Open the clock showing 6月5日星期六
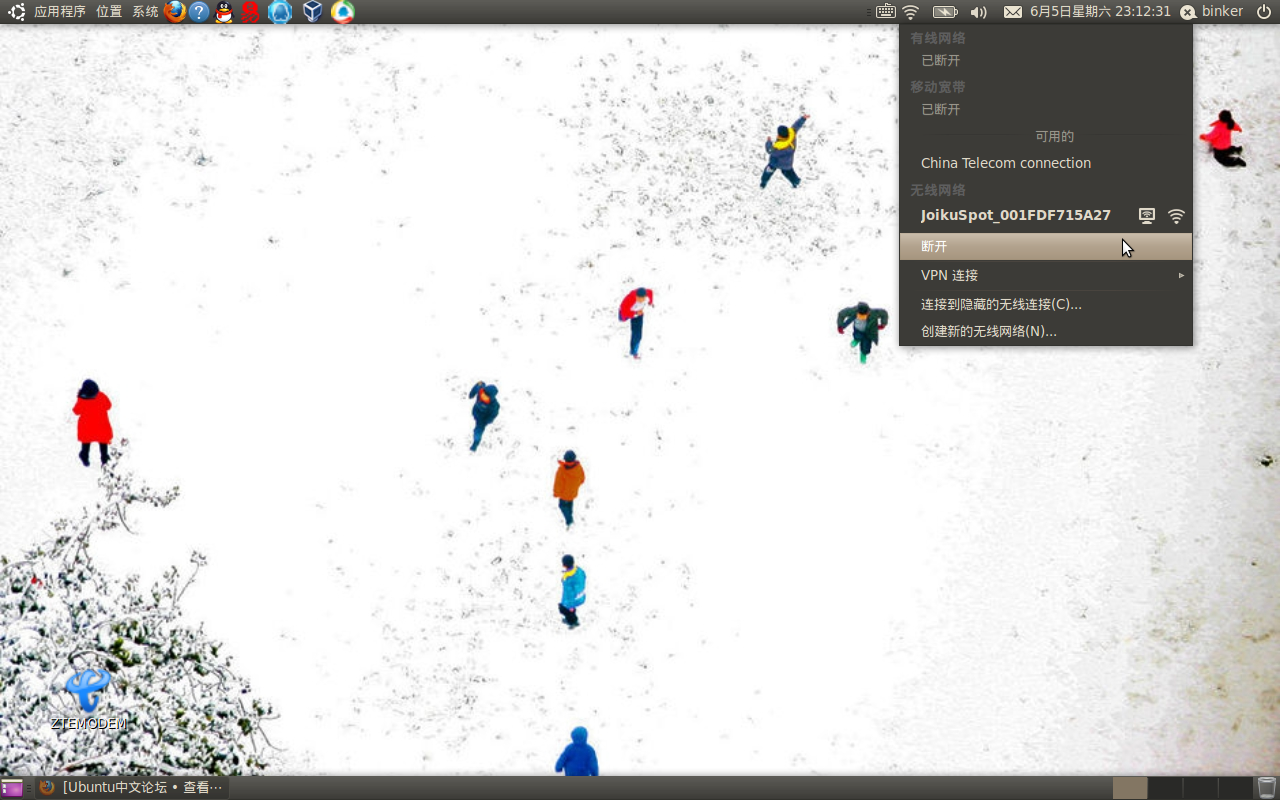The height and width of the screenshot is (800, 1280). coord(1100,12)
